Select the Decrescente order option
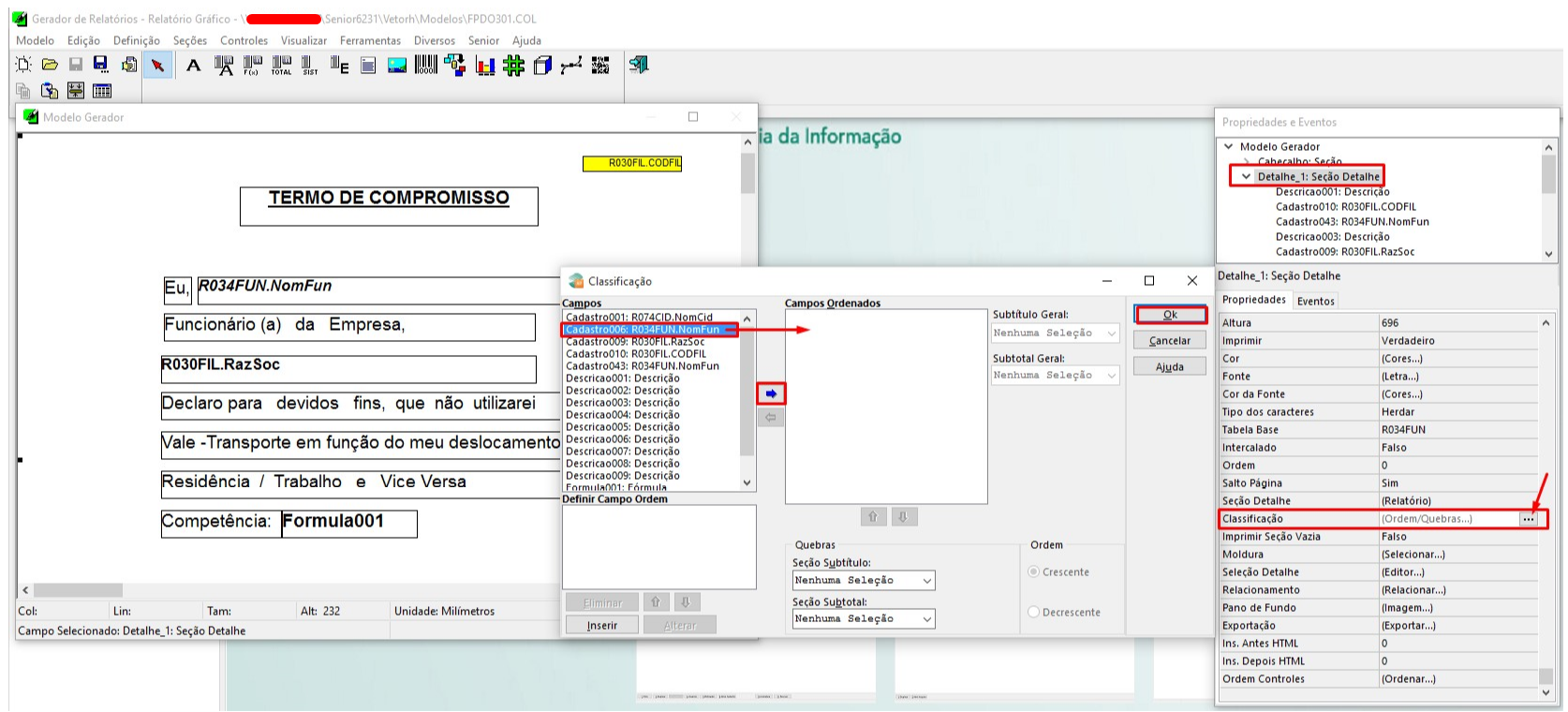1568x712 pixels. (x=1034, y=612)
